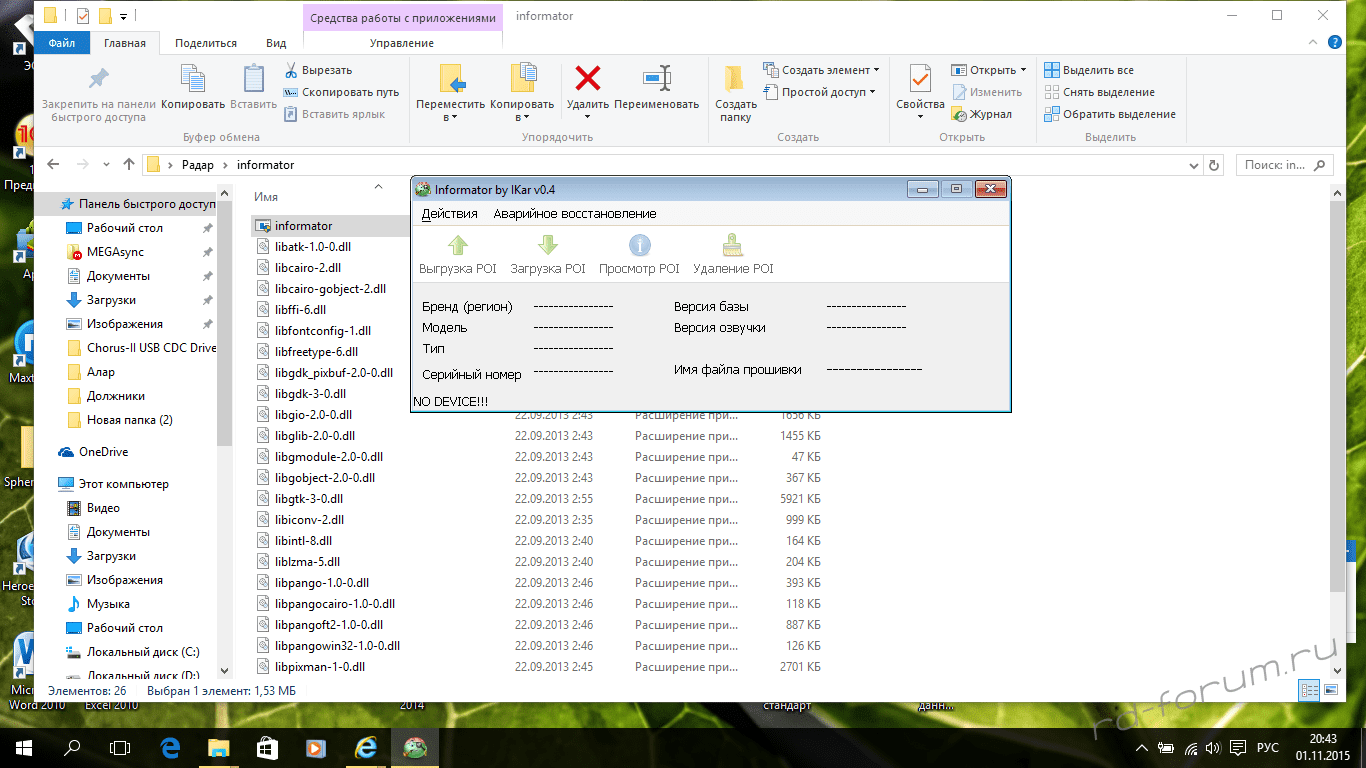Click Создать папку new folder icon
This screenshot has height=768, width=1366.
coord(735,79)
